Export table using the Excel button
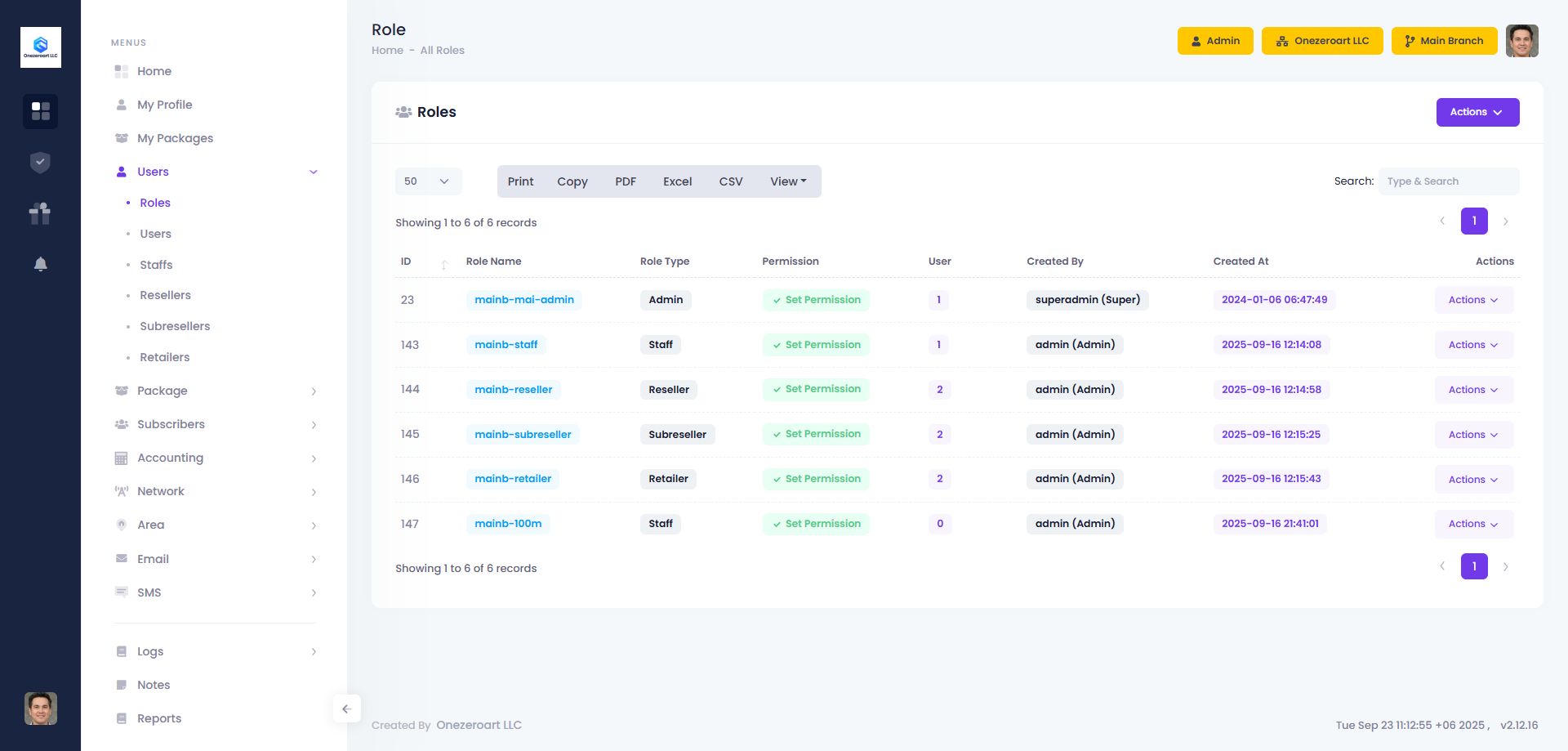 click(x=677, y=181)
